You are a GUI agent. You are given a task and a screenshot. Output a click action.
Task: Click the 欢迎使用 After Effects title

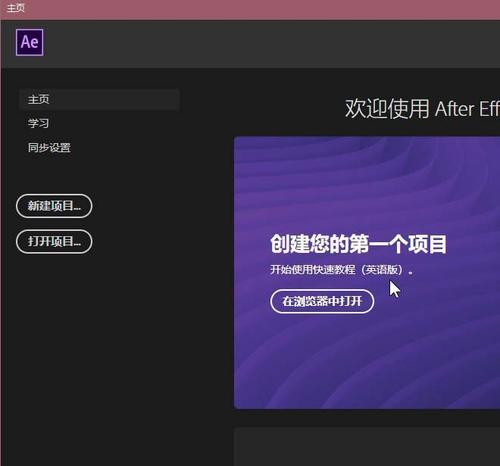pyautogui.click(x=422, y=109)
